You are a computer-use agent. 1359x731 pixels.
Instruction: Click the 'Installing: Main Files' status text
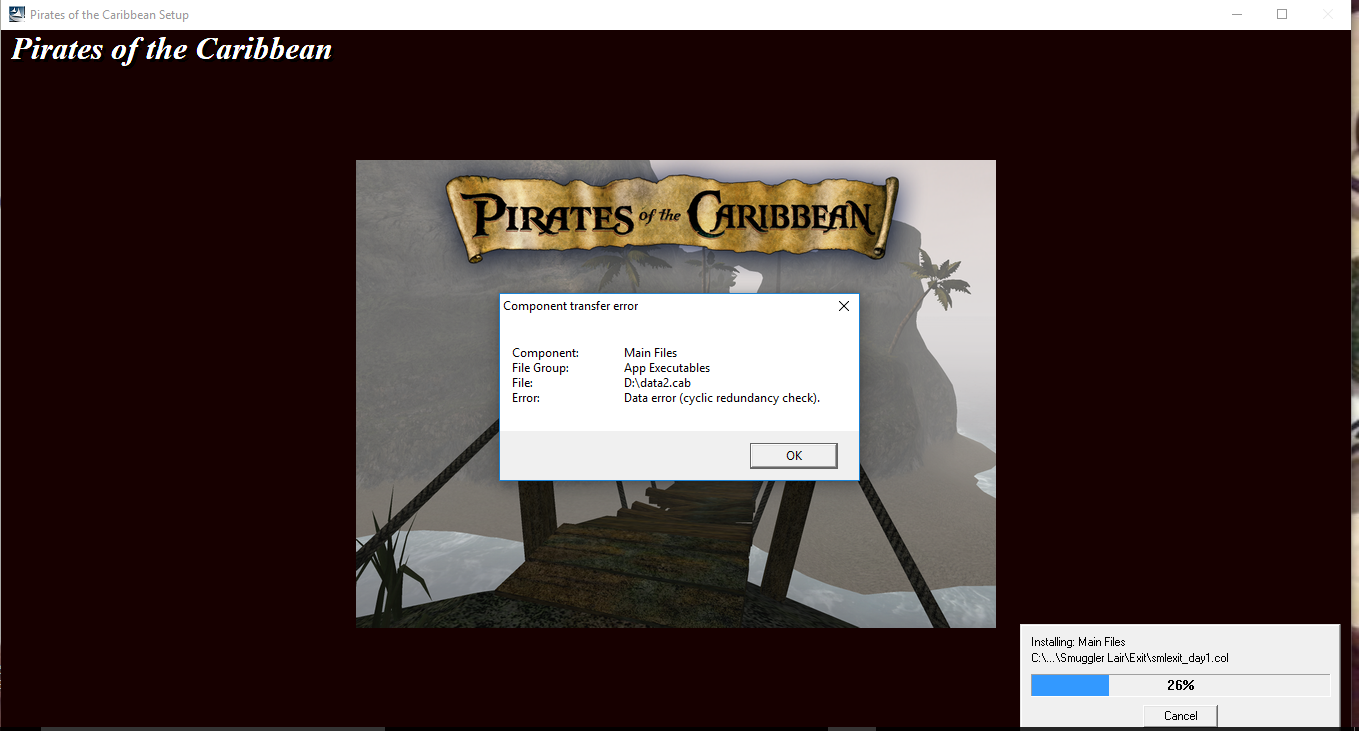pos(1078,642)
